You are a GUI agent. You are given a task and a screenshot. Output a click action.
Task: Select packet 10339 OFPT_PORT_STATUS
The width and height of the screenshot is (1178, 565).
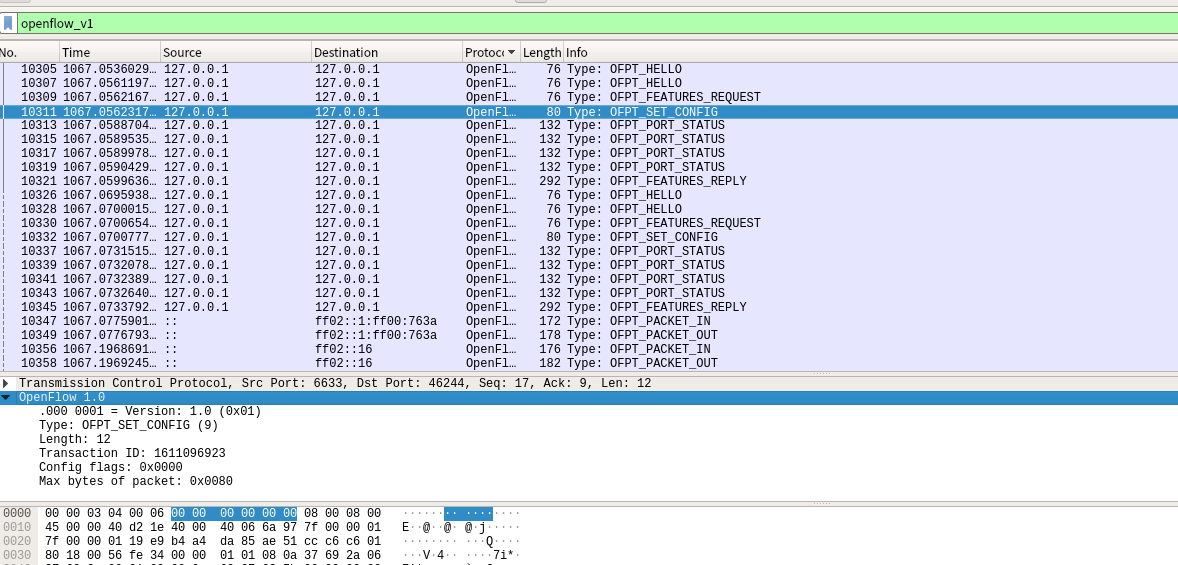589,265
